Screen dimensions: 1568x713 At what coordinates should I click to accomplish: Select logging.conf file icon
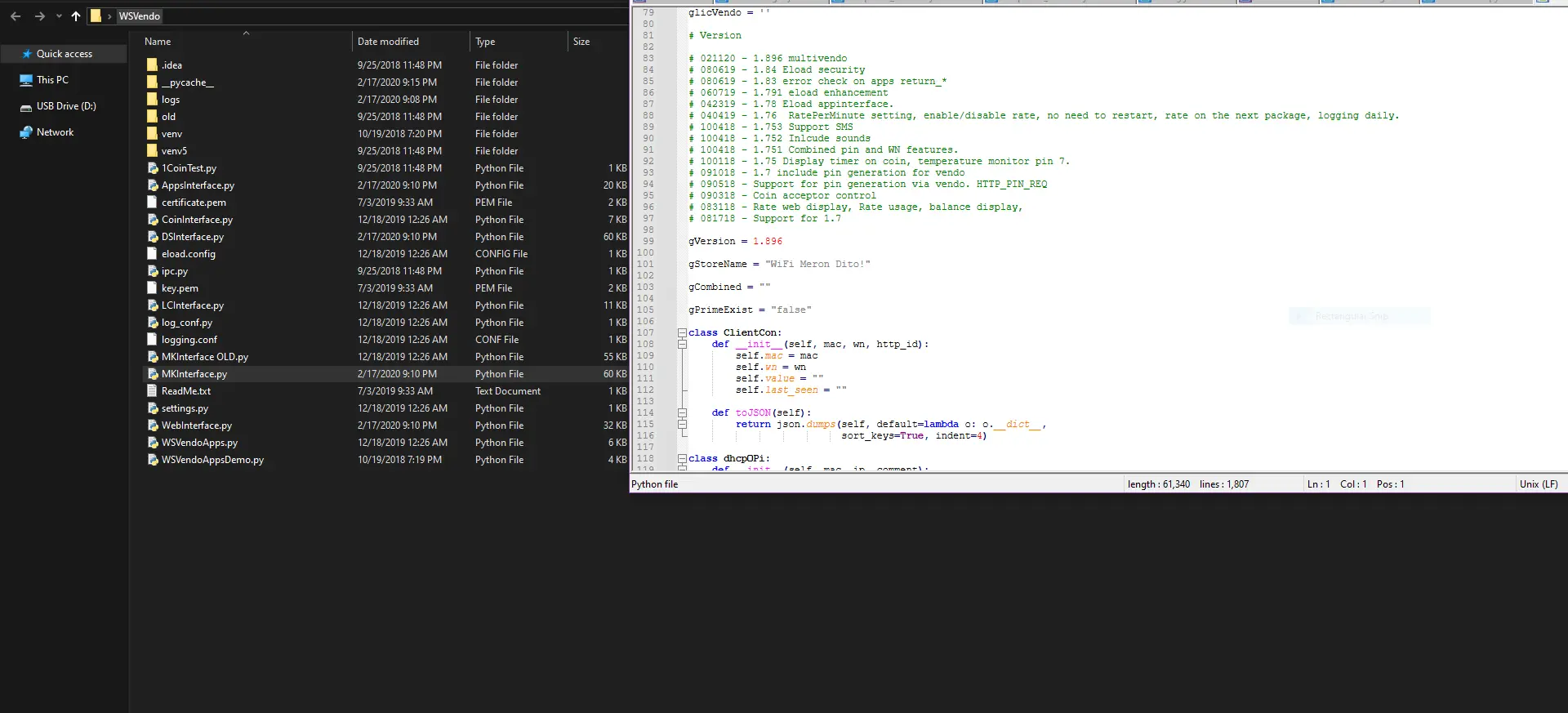click(152, 339)
